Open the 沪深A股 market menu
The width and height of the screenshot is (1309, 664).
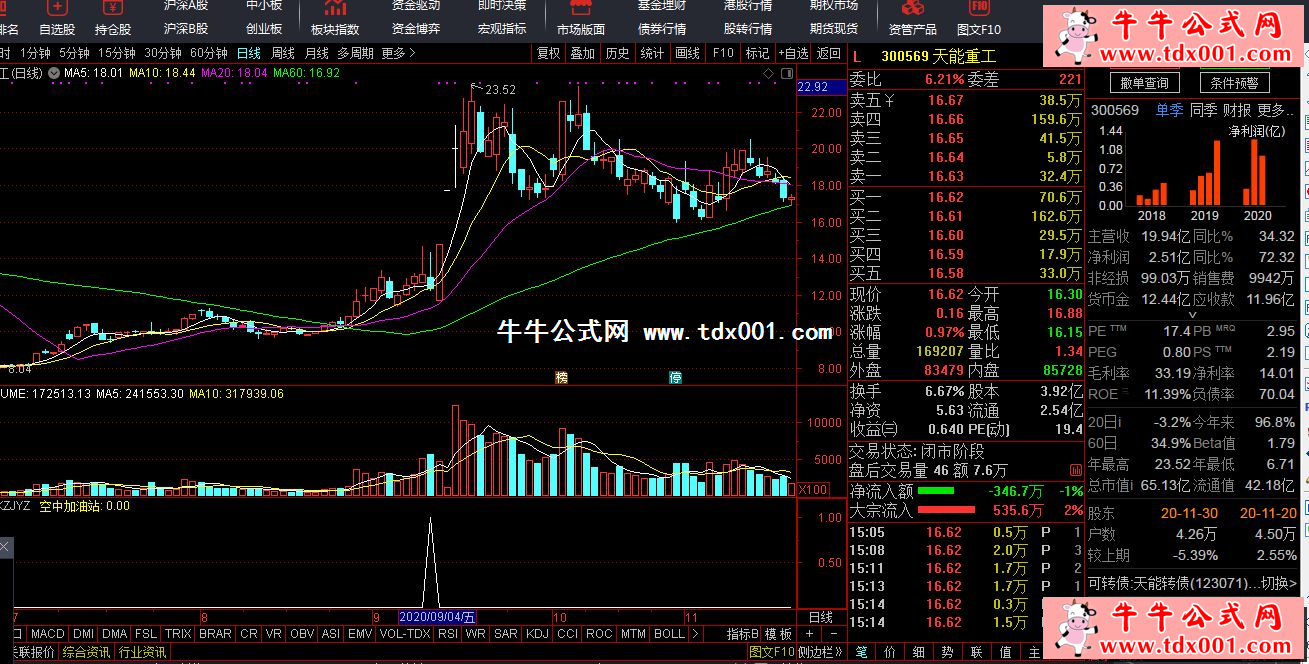coord(186,5)
